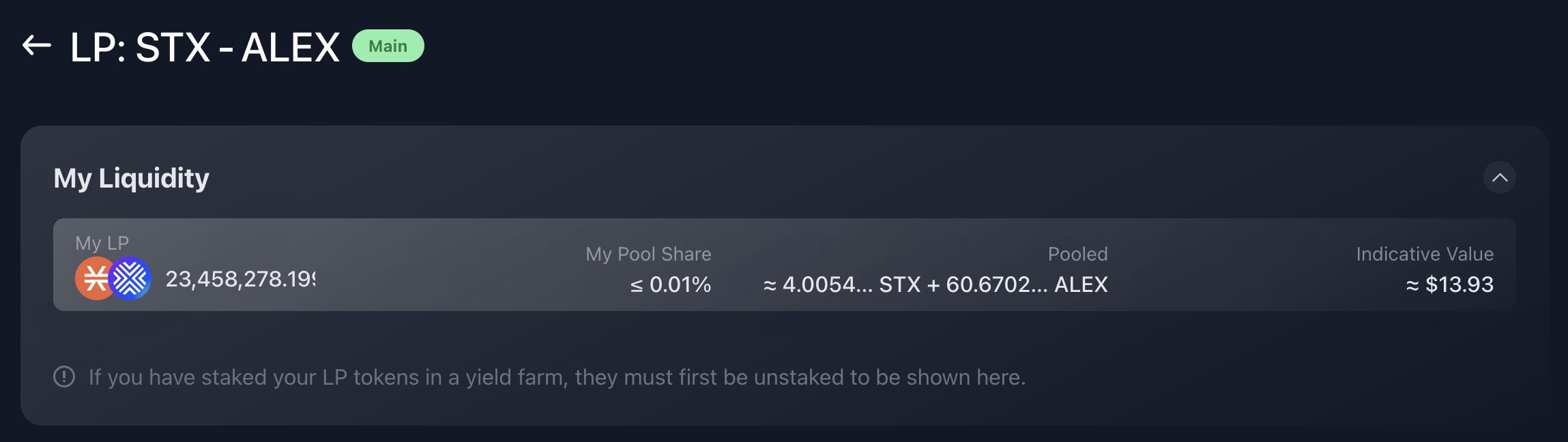
Task: Click the ≤ 0.01% pool share value
Action: pos(671,284)
